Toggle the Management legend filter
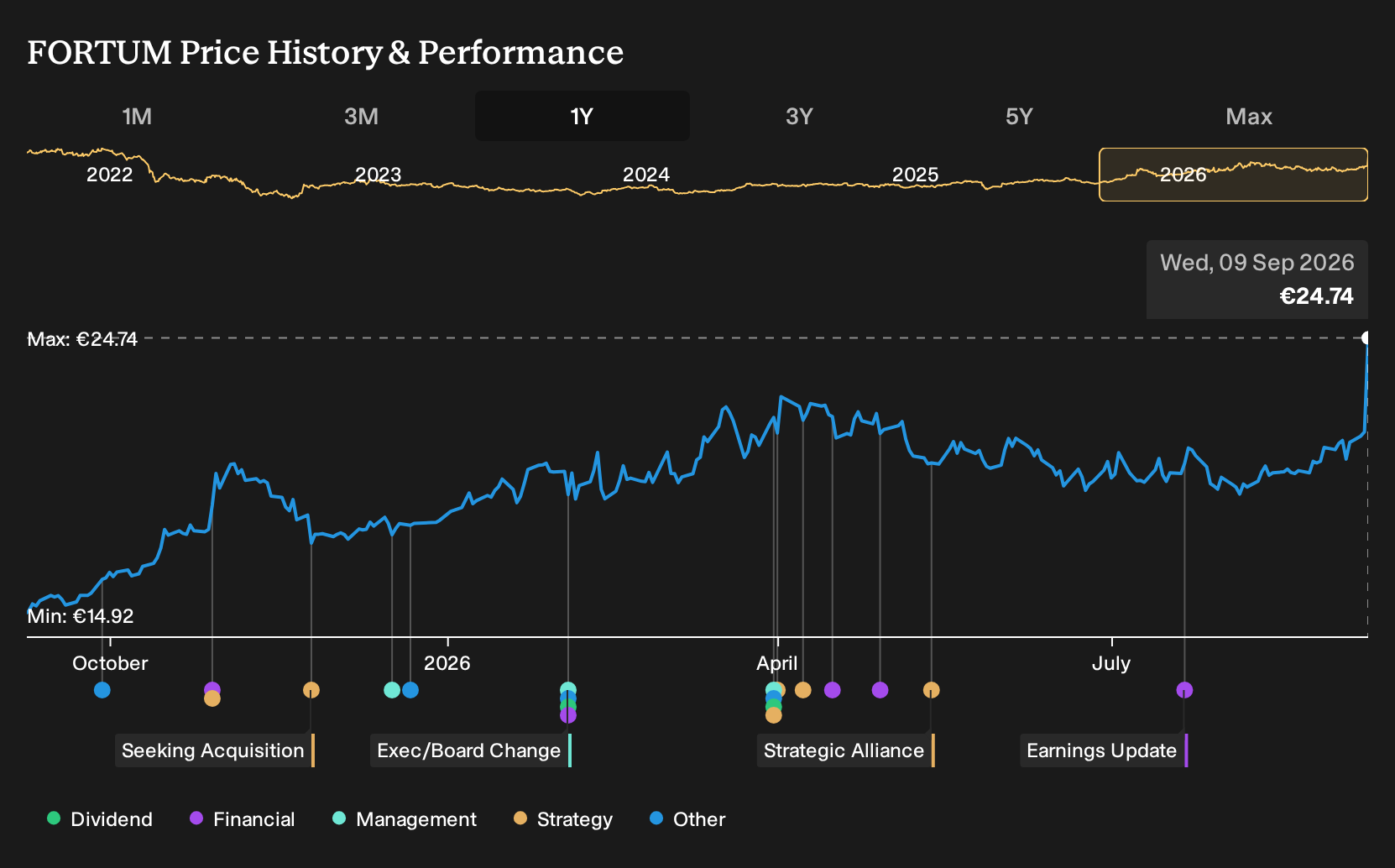Screen dimensions: 1395x868 coord(405,819)
